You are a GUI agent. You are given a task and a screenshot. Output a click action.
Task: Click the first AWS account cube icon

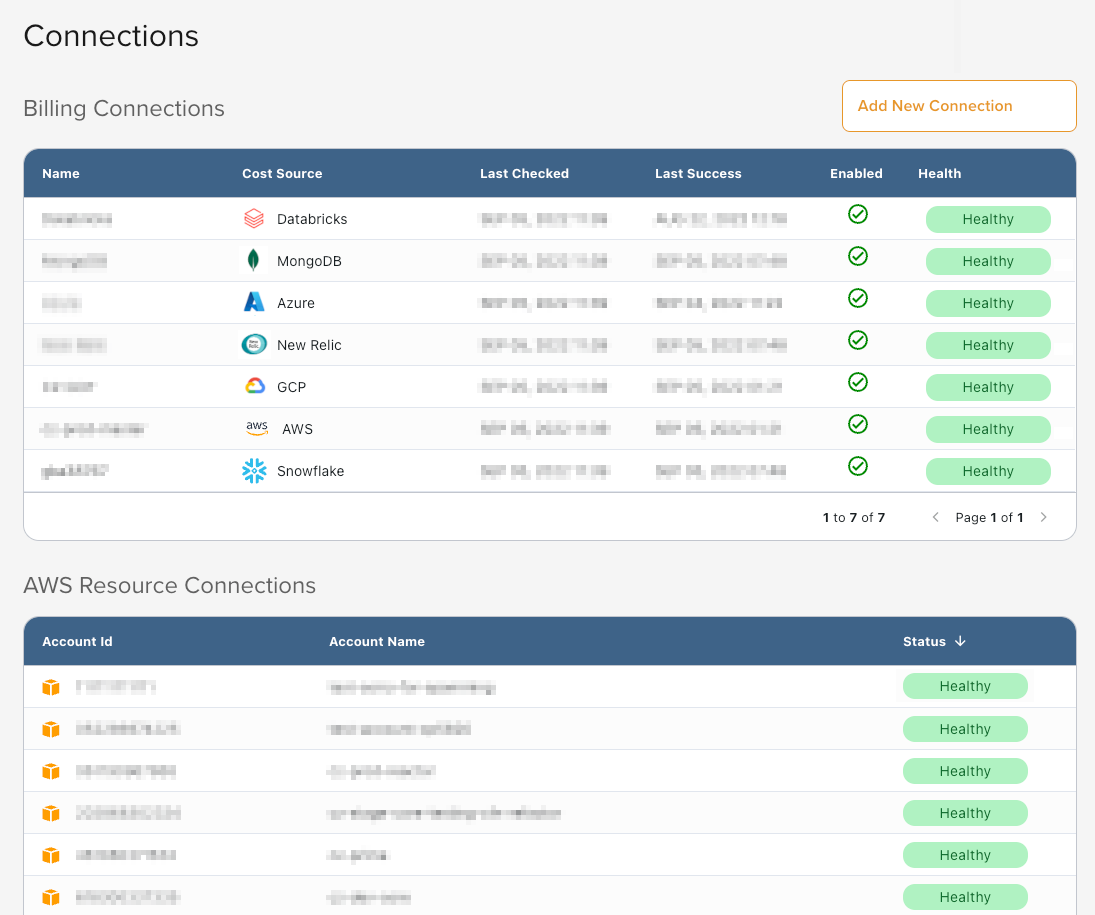(51, 687)
